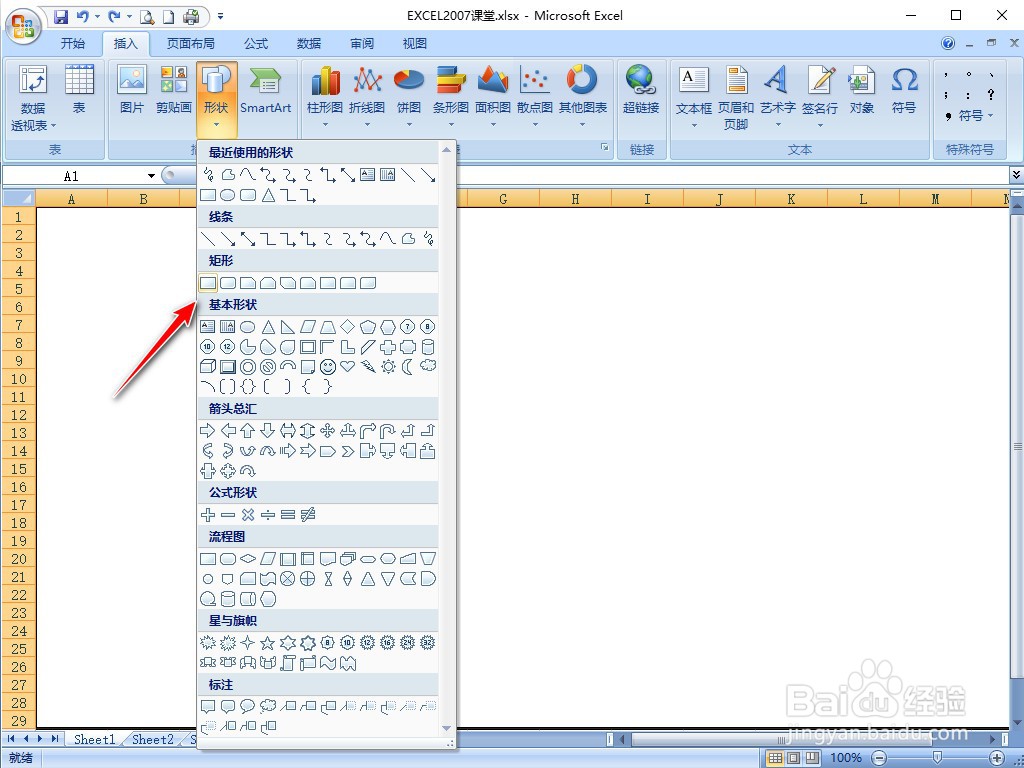Open the 公式 ribbon tab
Image resolution: width=1024 pixels, height=768 pixels.
pos(256,44)
